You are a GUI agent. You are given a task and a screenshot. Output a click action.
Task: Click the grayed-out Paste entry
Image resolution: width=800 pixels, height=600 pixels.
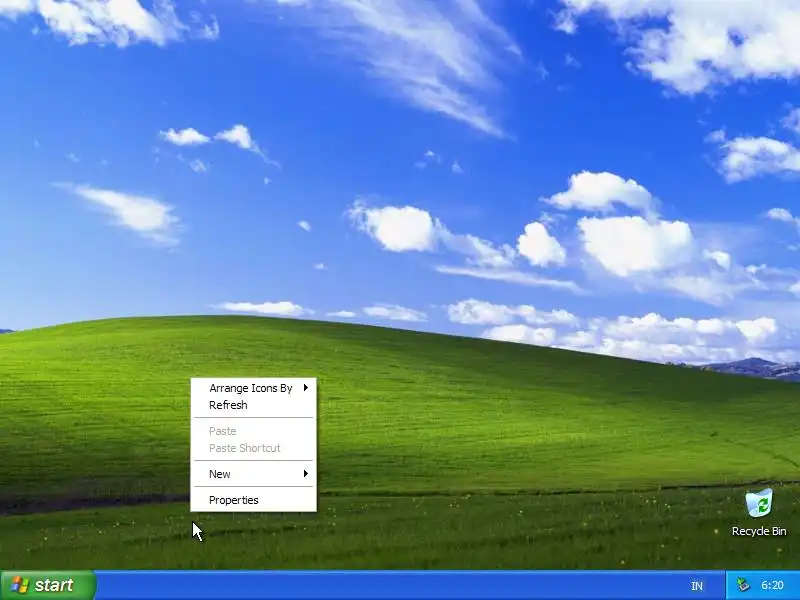click(253, 431)
